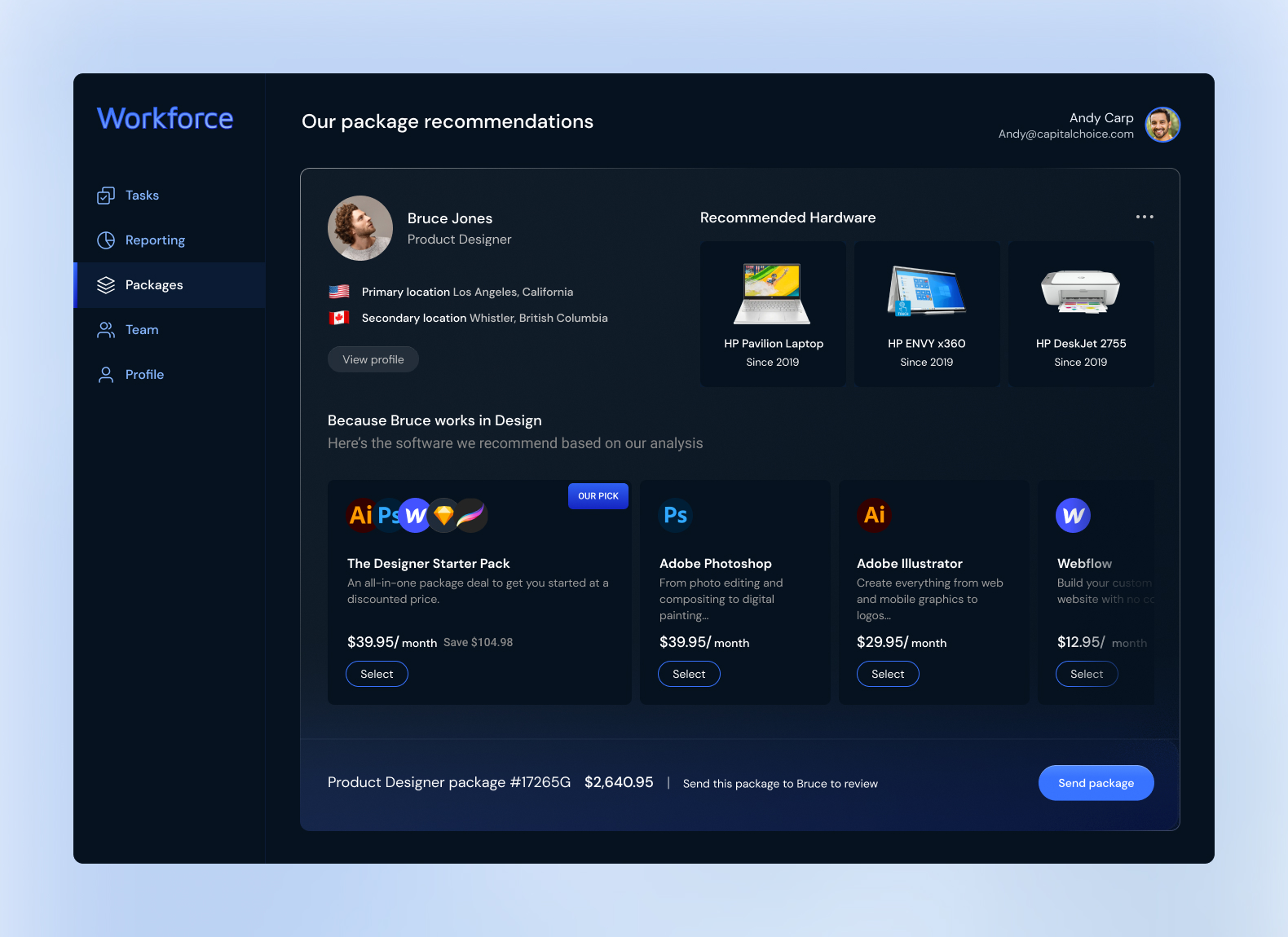Go to the Reporting section
Screen dimensions: 1288x937
coord(170,240)
